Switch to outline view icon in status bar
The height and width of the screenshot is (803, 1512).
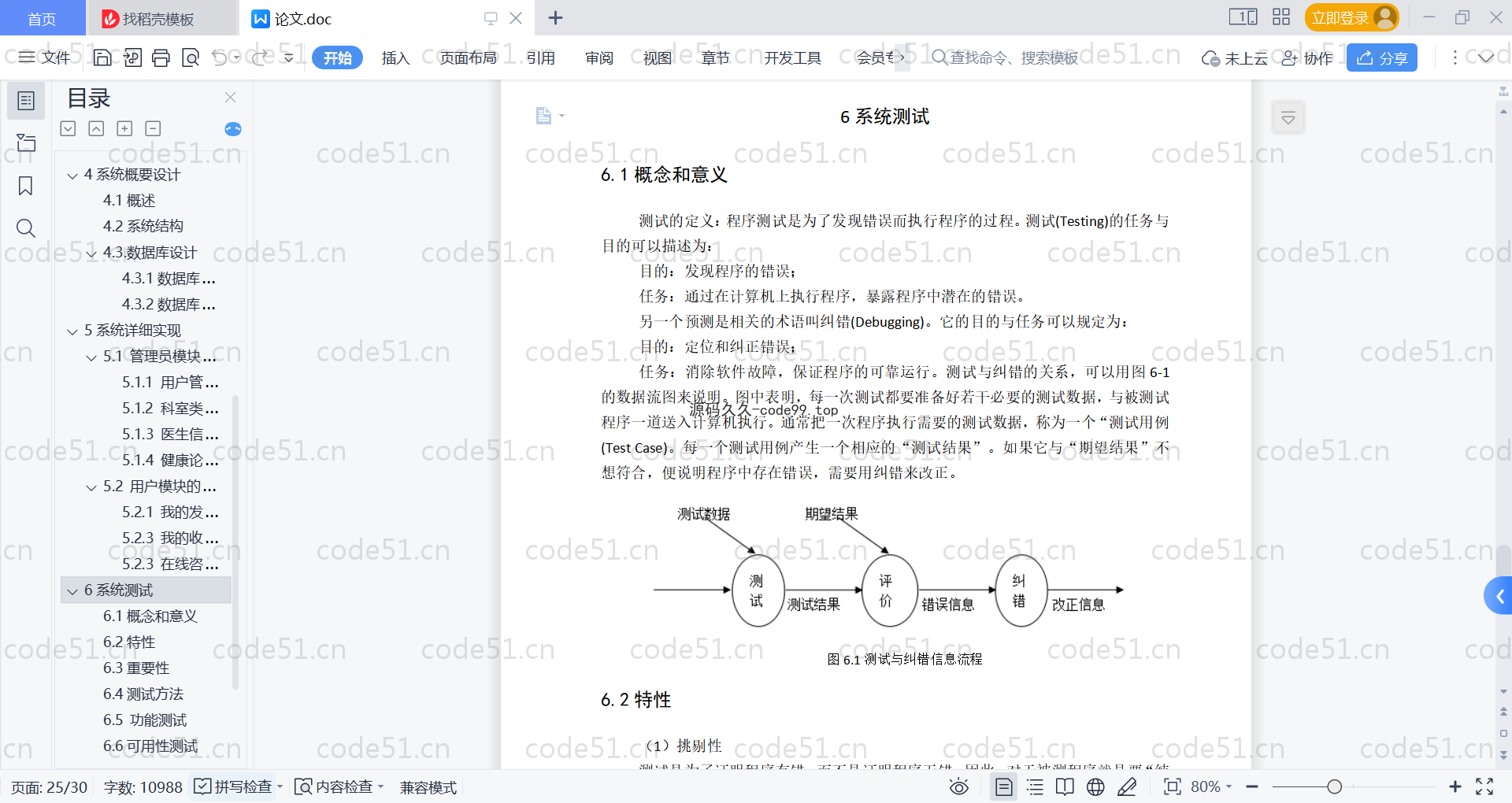[x=1035, y=786]
